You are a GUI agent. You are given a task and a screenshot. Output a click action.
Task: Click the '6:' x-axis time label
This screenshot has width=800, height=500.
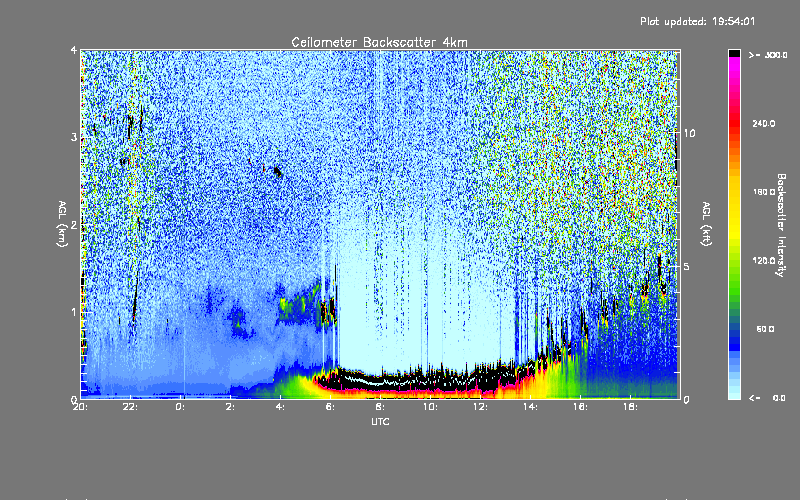330,407
